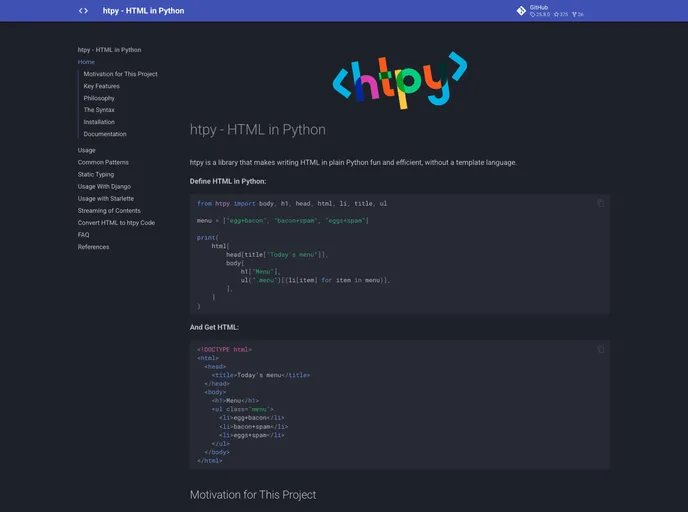
Task: Open the FAQ page in sidebar
Action: click(x=83, y=235)
